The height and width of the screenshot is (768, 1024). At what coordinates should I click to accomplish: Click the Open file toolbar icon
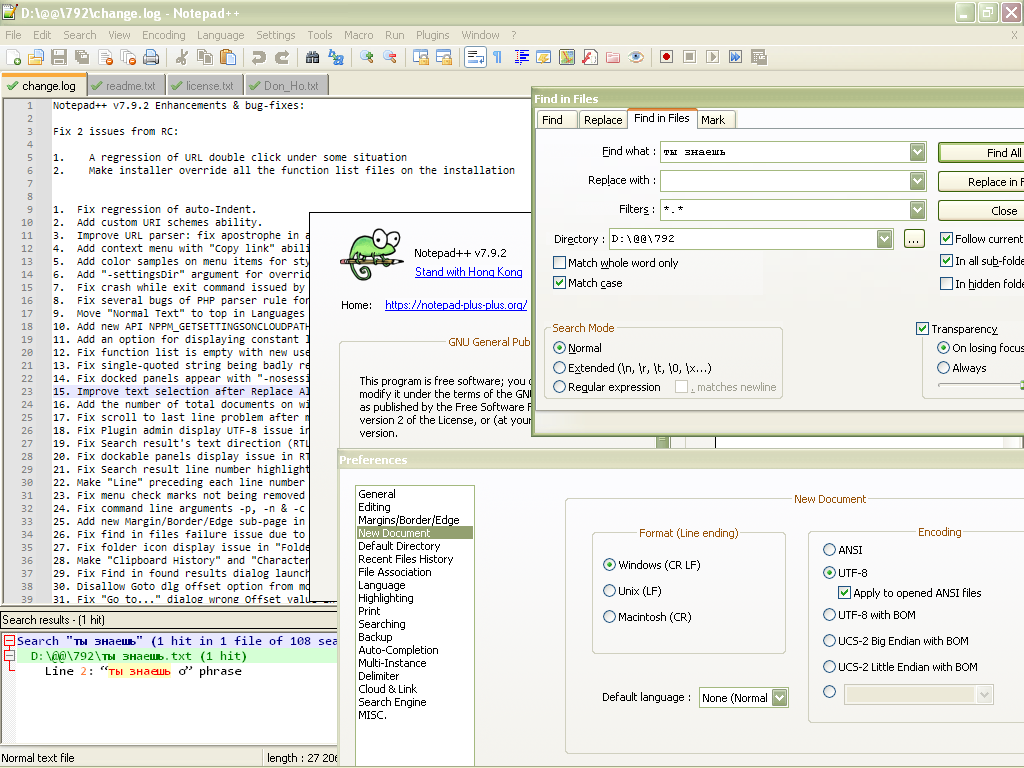[x=36, y=57]
